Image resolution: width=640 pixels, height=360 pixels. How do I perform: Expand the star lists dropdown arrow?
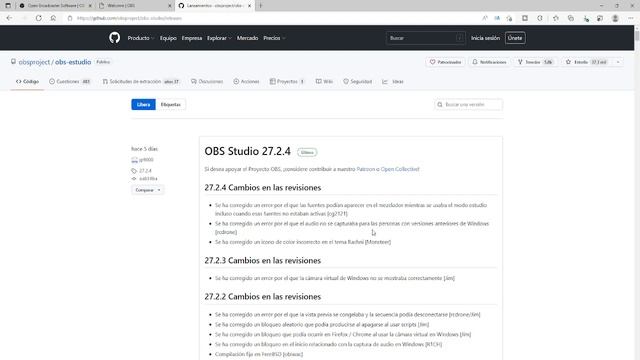coord(618,62)
